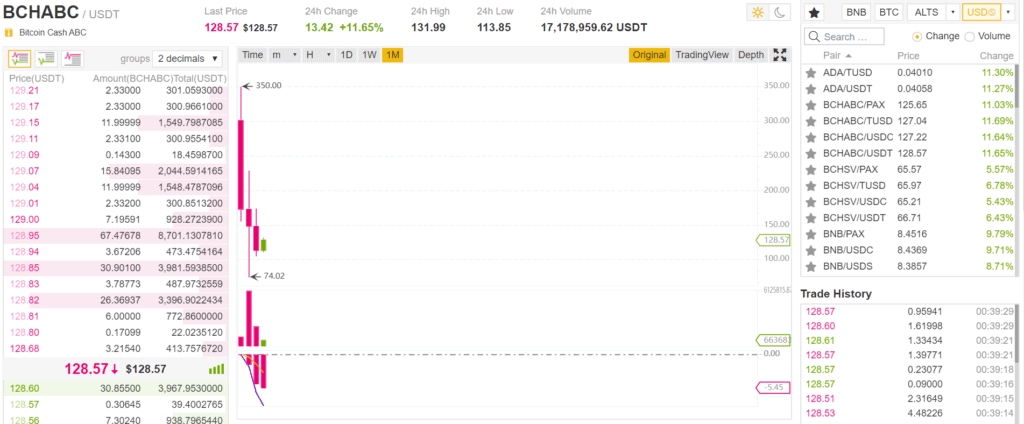Click the trade history scrollbar
1024x424 pixels.
tap(1016, 333)
